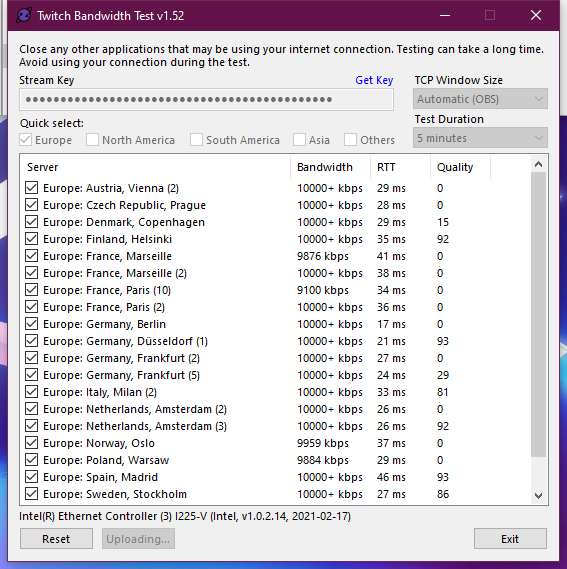Click the '9876 kbps' bandwidth value
This screenshot has width=567, height=569.
[x=323, y=256]
